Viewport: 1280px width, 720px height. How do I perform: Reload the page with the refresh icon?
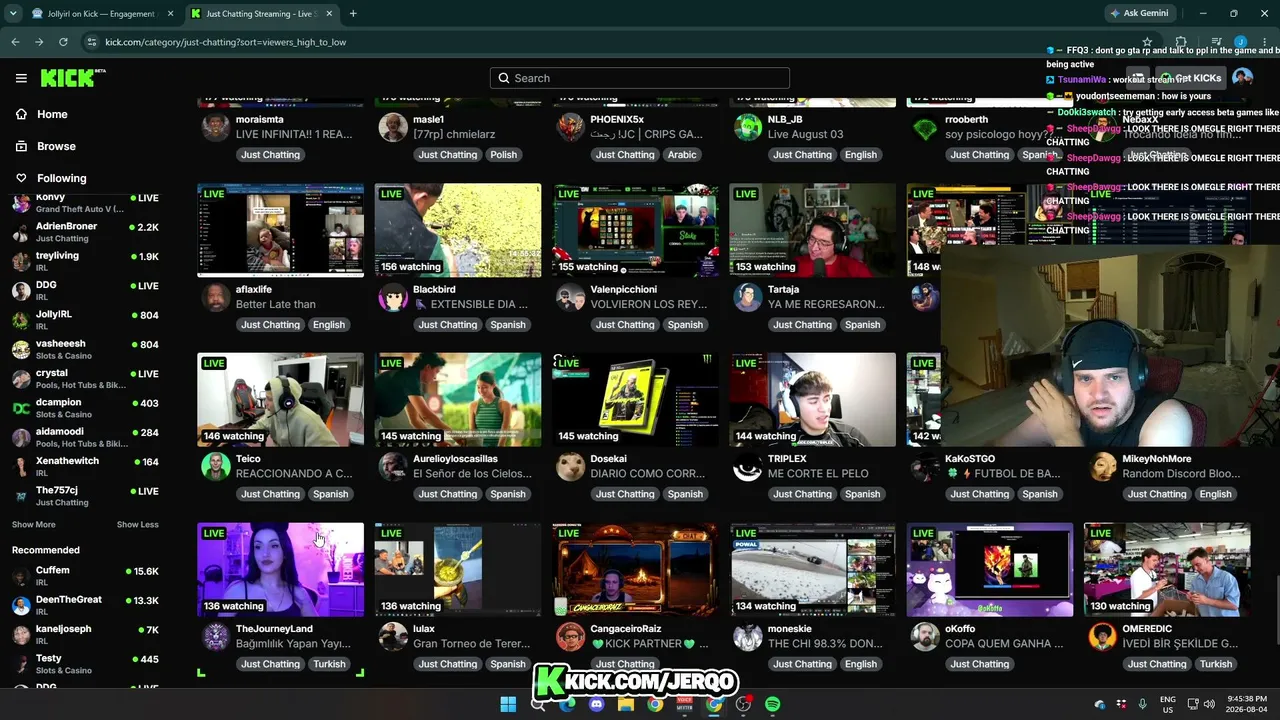[63, 42]
